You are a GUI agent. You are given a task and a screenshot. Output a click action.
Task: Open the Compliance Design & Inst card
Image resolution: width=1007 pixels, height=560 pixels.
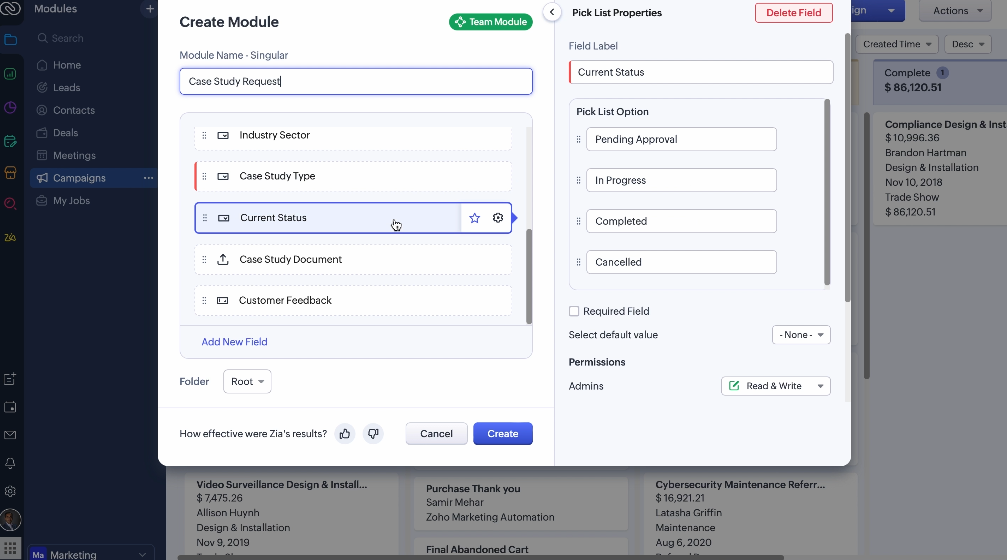click(940, 168)
